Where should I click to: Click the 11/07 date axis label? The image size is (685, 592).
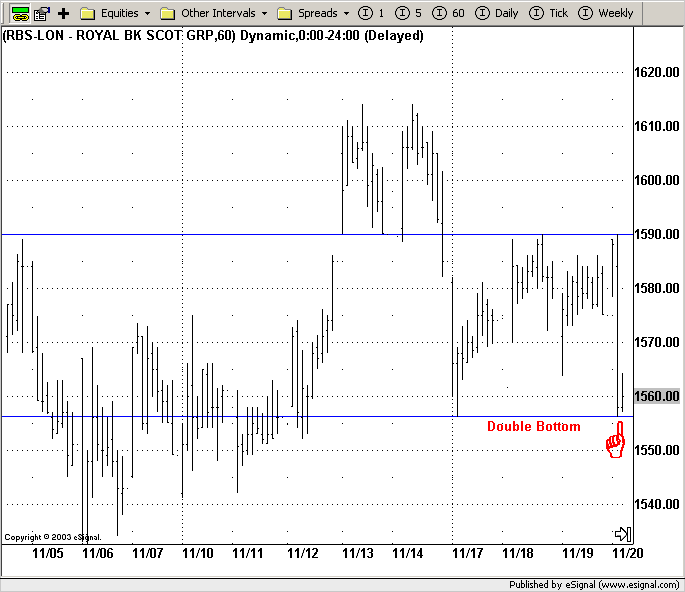148,554
